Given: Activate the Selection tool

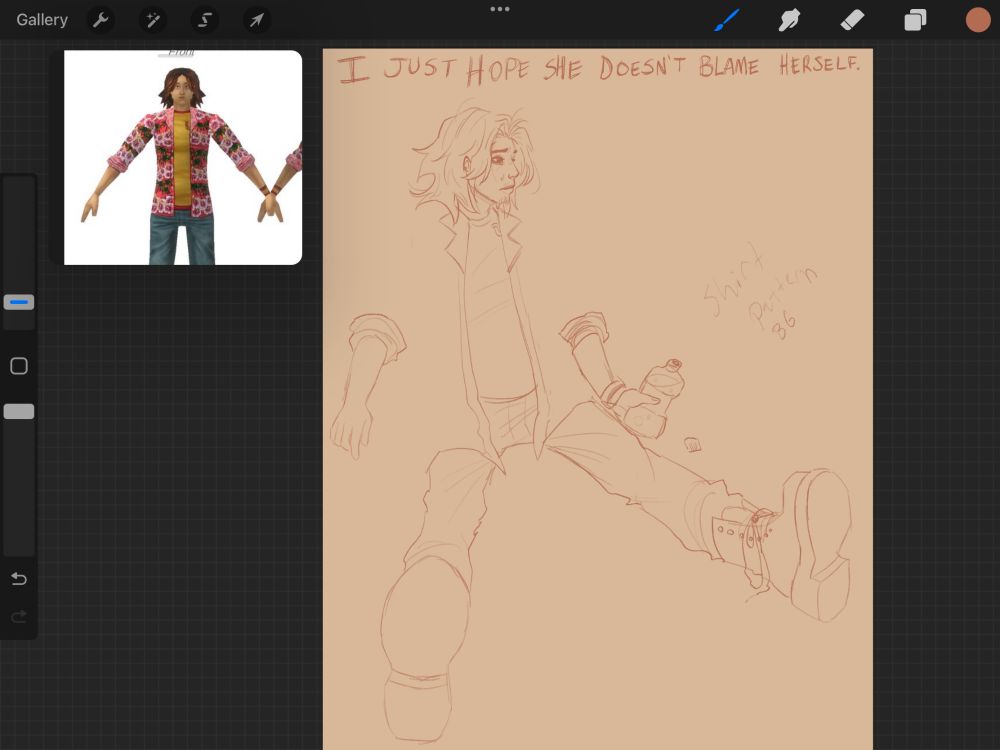Looking at the screenshot, I should click(x=205, y=20).
